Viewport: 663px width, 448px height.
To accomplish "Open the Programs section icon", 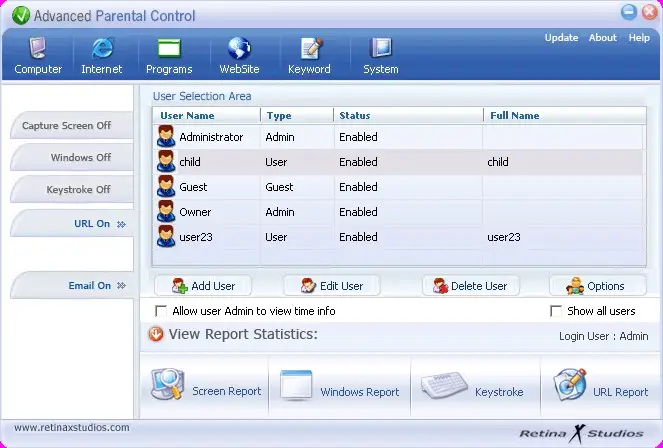I will click(x=169, y=48).
